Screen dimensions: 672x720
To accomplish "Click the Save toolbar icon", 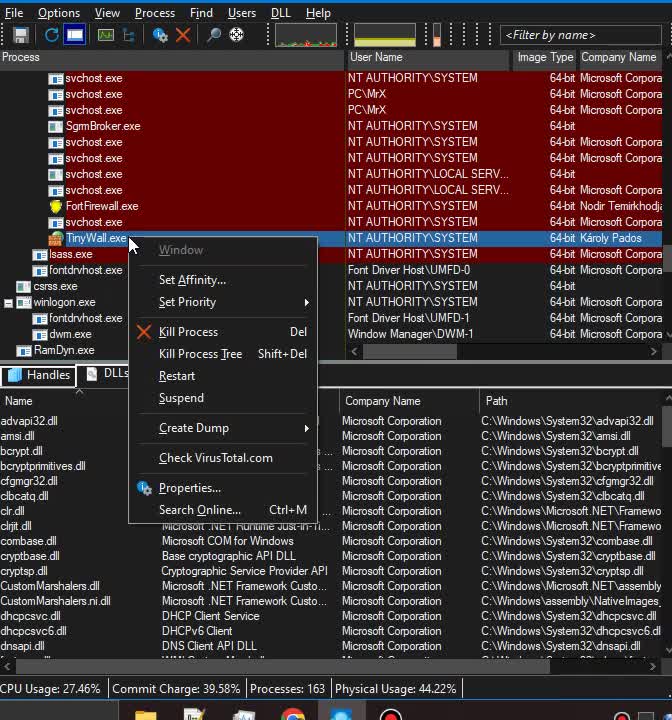I will click(20, 35).
